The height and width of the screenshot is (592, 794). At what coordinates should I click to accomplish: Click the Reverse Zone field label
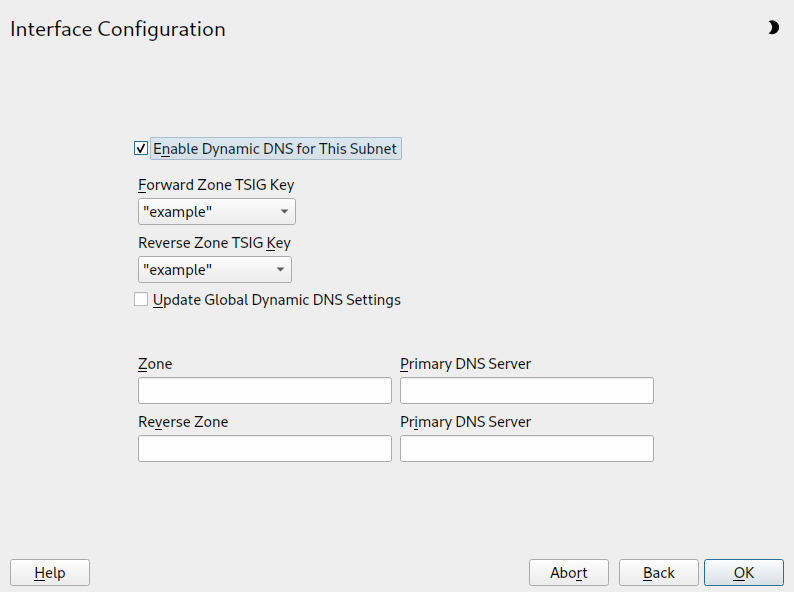pos(183,422)
